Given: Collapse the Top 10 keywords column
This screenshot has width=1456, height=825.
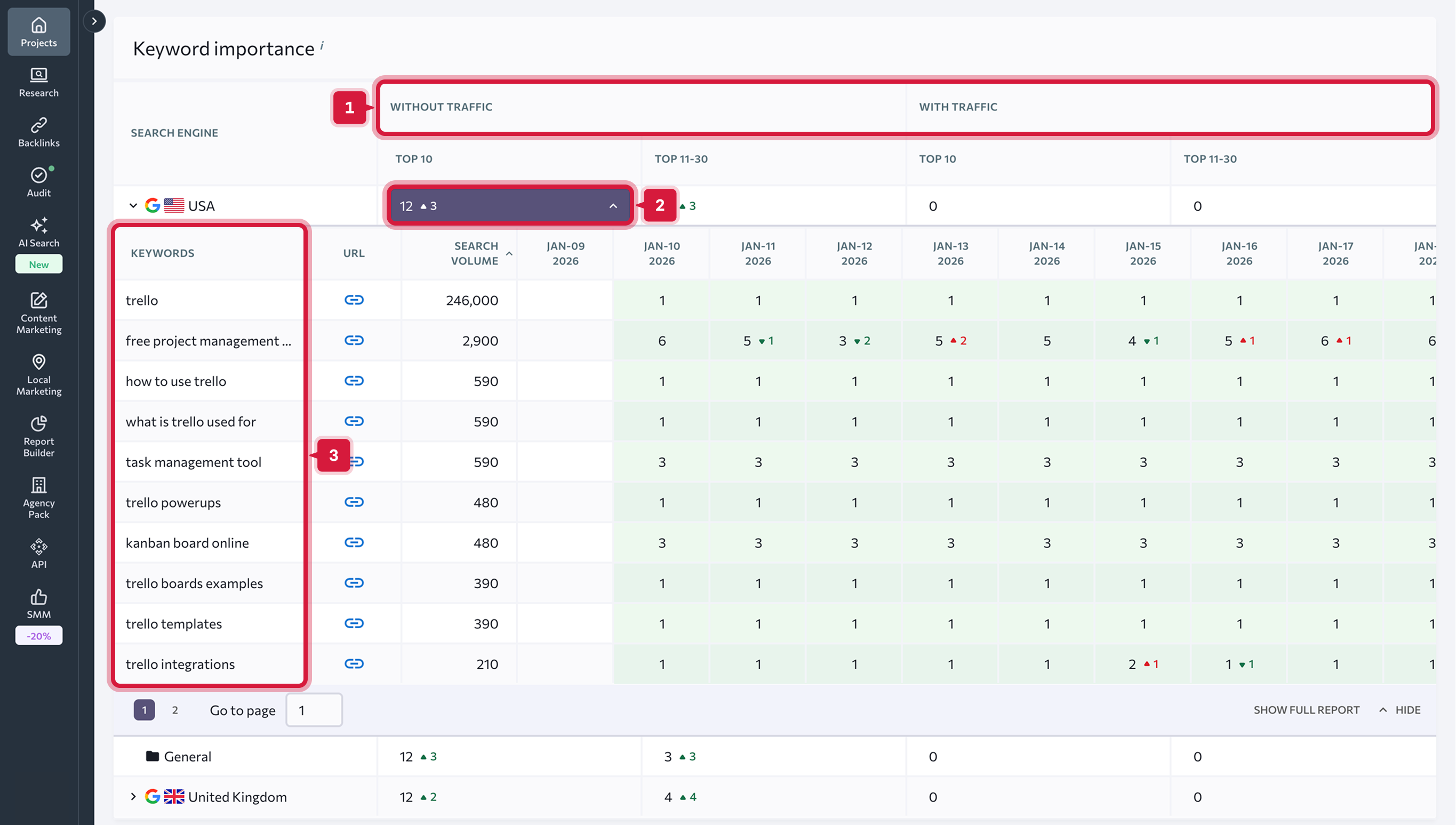Looking at the screenshot, I should tap(612, 206).
